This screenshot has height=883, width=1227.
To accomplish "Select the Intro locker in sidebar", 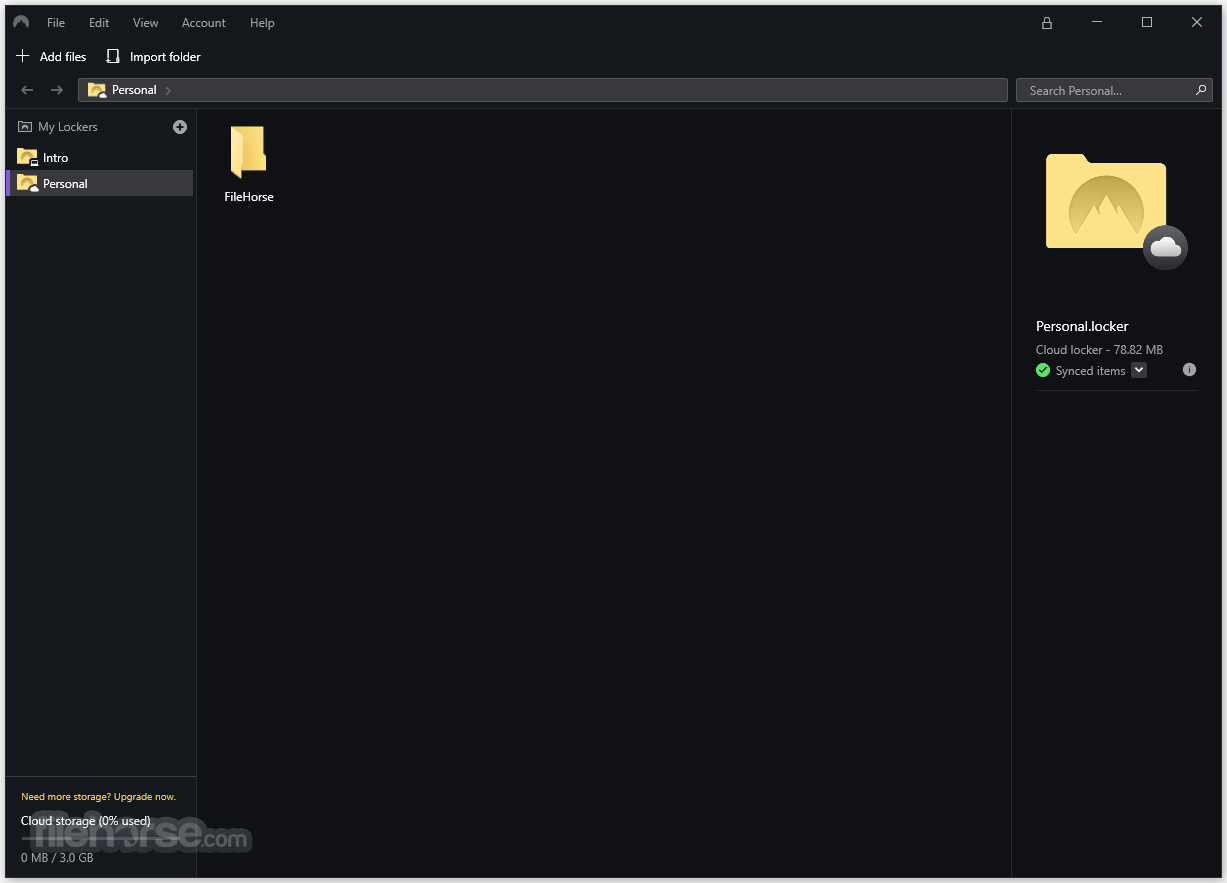I will [99, 157].
